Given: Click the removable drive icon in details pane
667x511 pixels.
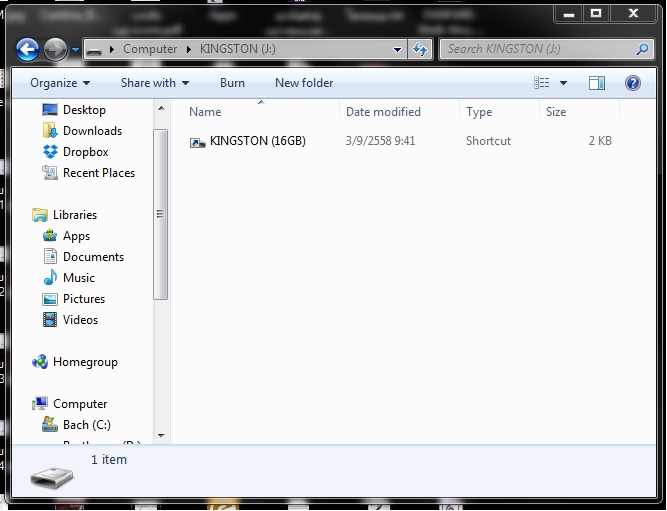Looking at the screenshot, I should click(x=51, y=477).
